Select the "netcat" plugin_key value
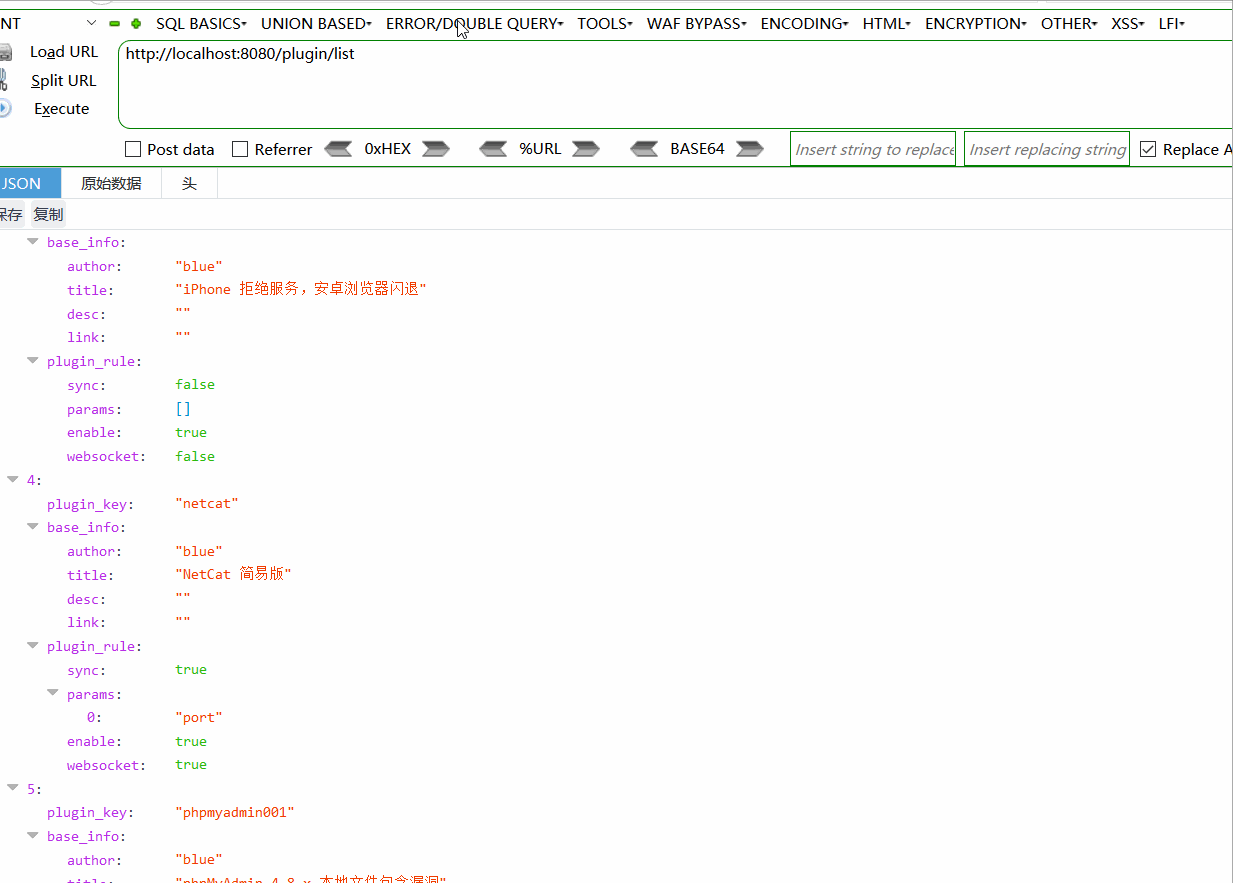 [x=207, y=504]
